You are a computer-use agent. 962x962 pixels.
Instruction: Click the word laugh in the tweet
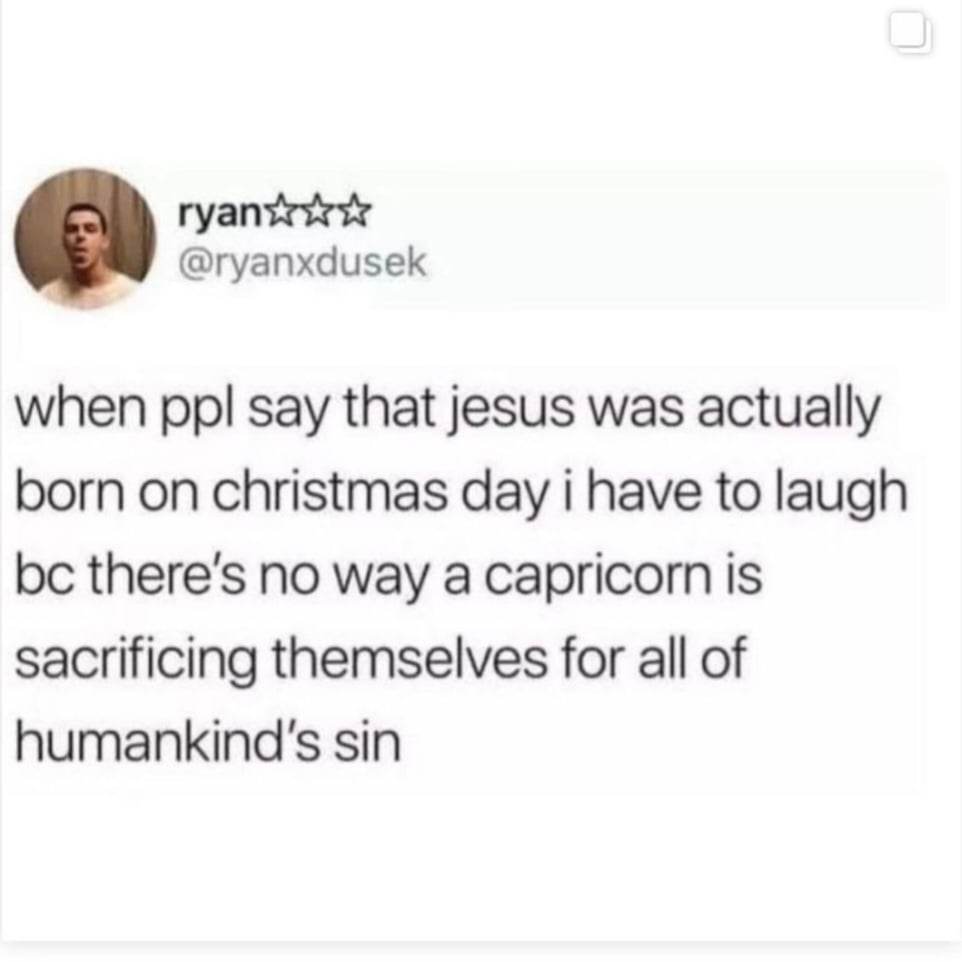click(841, 495)
